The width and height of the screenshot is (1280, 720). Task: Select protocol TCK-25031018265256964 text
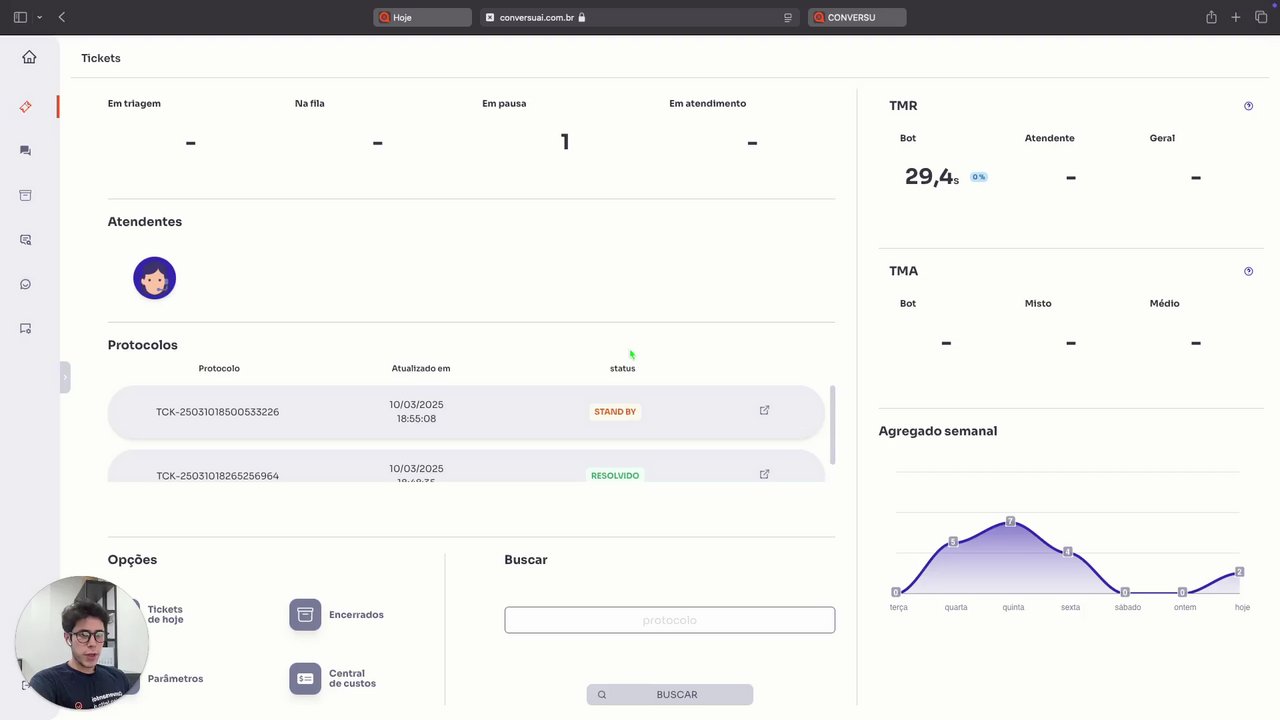pos(217,476)
